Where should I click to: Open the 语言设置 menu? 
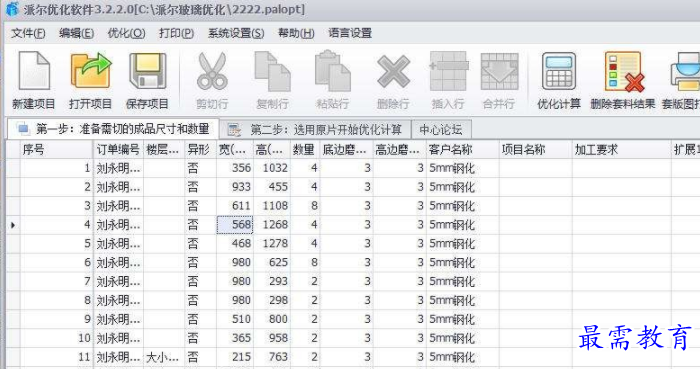350,33
